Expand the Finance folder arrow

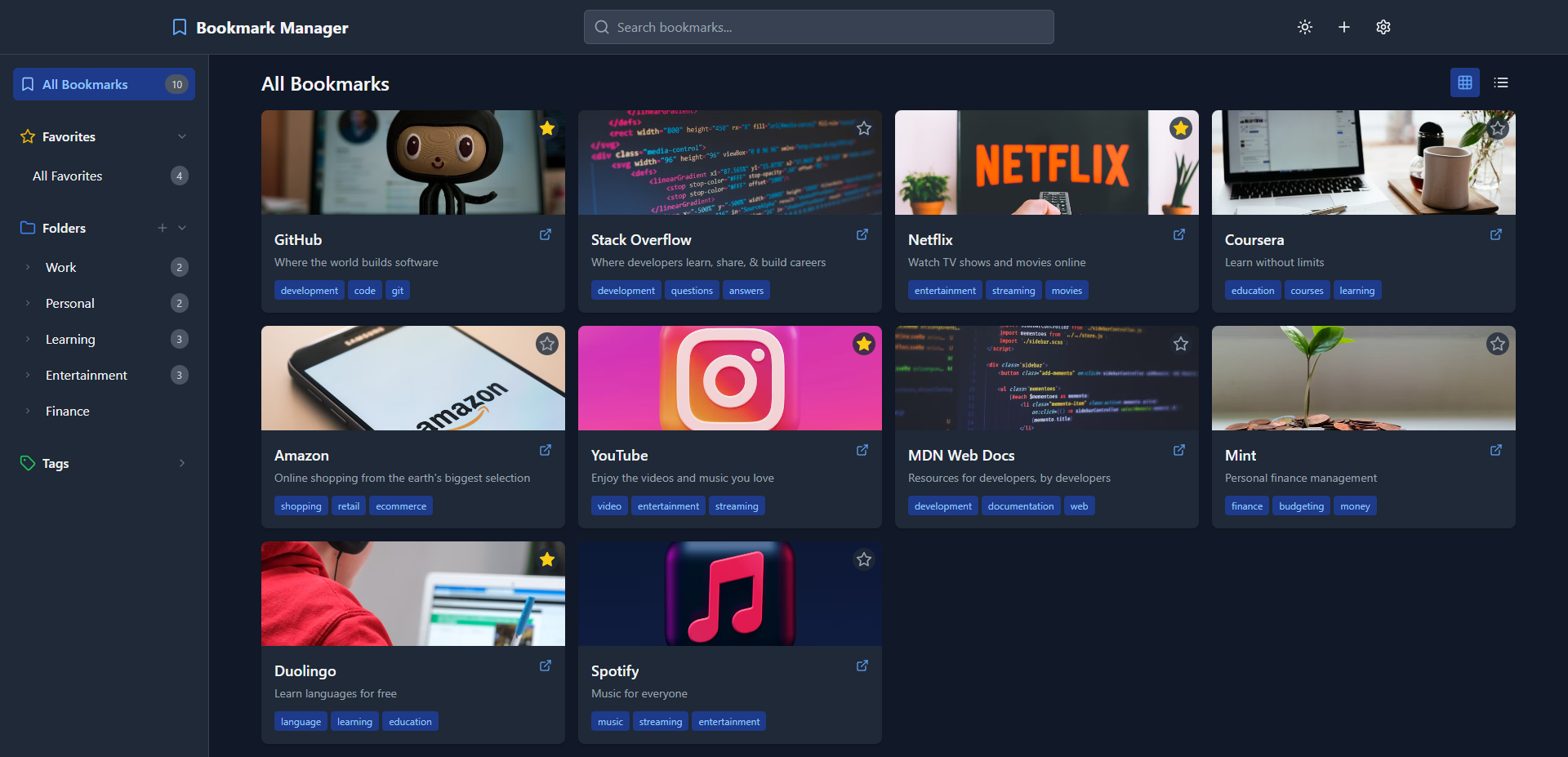[x=28, y=411]
